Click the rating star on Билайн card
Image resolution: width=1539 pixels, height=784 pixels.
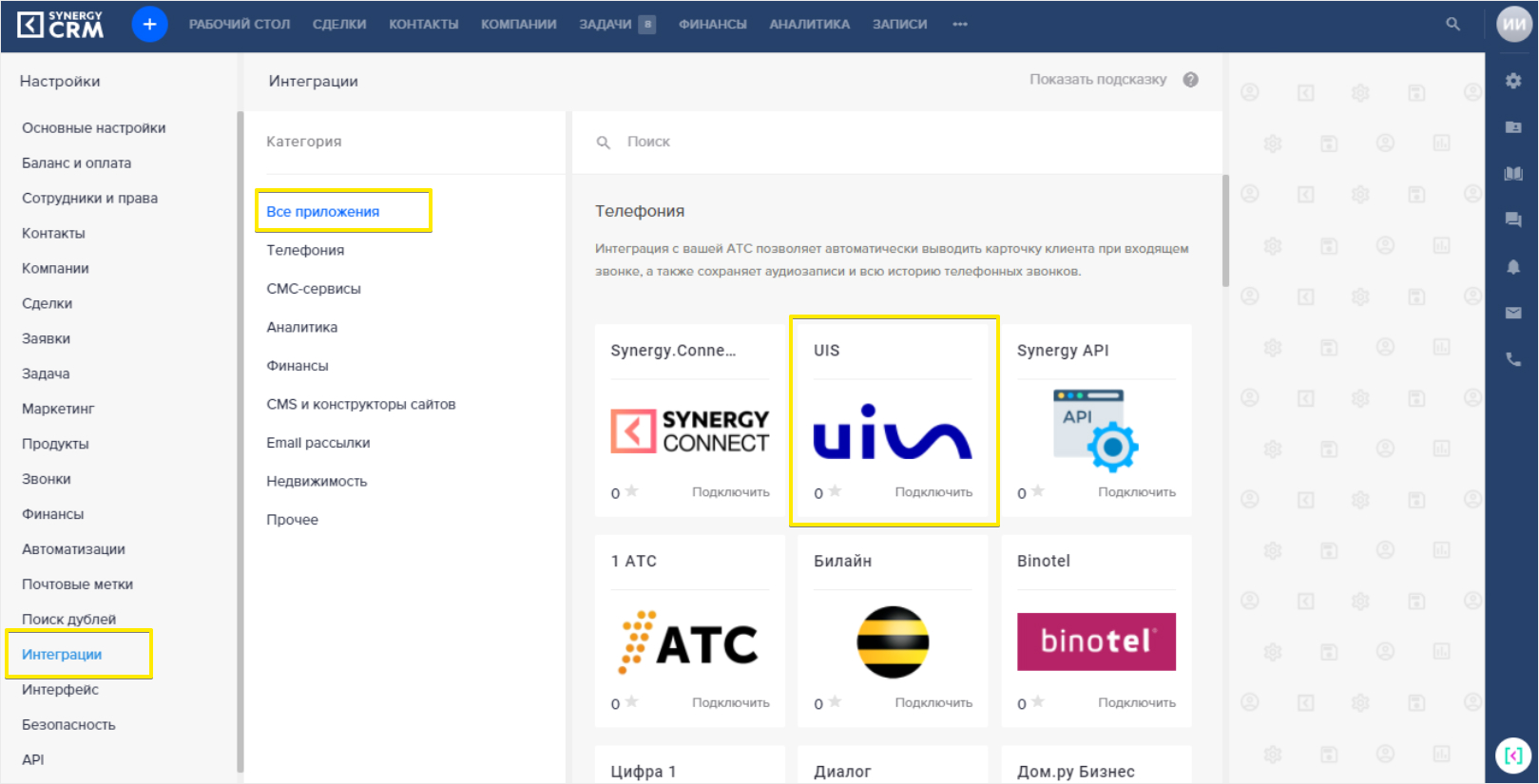[835, 702]
